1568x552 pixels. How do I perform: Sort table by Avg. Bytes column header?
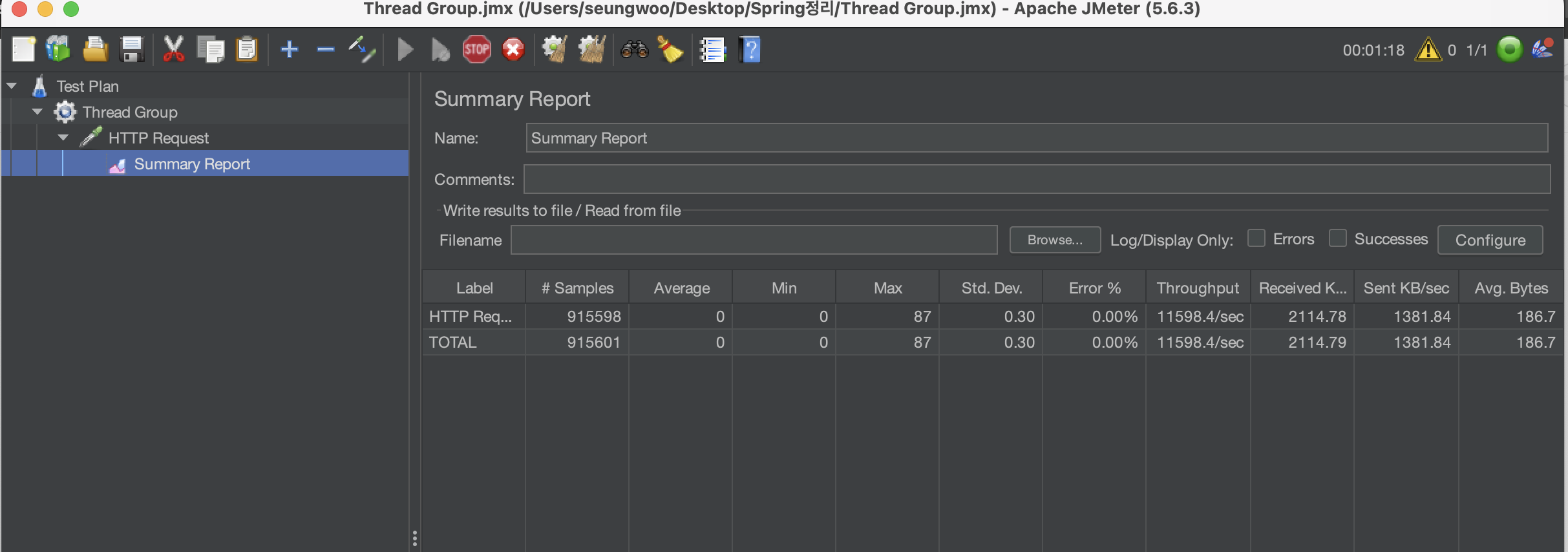click(x=1511, y=288)
